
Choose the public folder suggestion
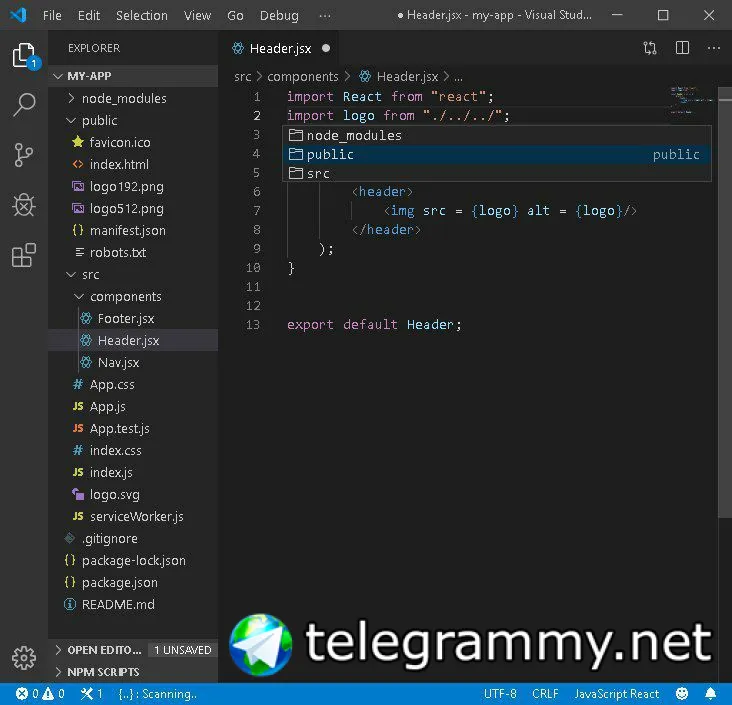click(497, 155)
